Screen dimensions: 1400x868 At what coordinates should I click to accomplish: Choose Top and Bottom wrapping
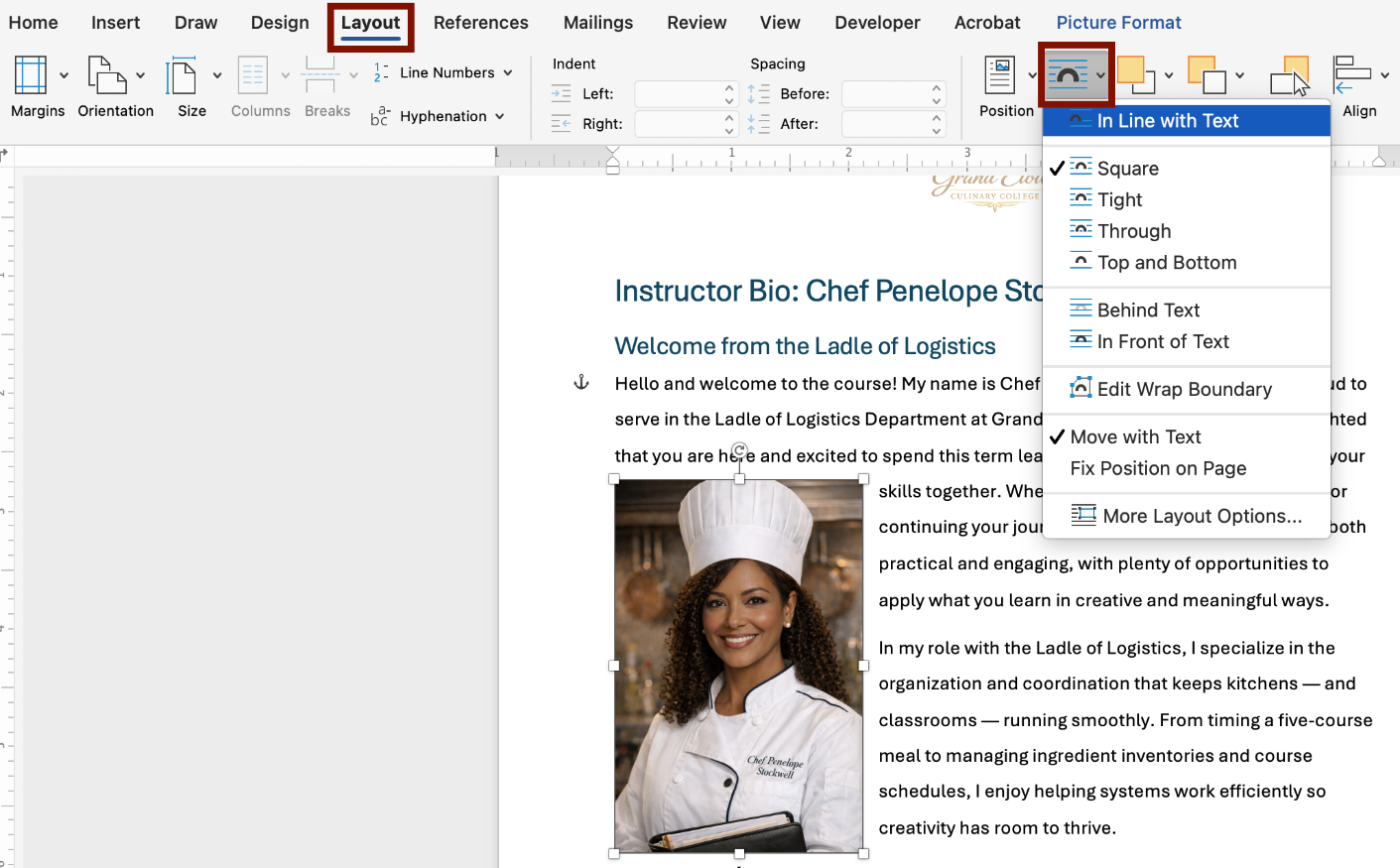[x=1167, y=262]
